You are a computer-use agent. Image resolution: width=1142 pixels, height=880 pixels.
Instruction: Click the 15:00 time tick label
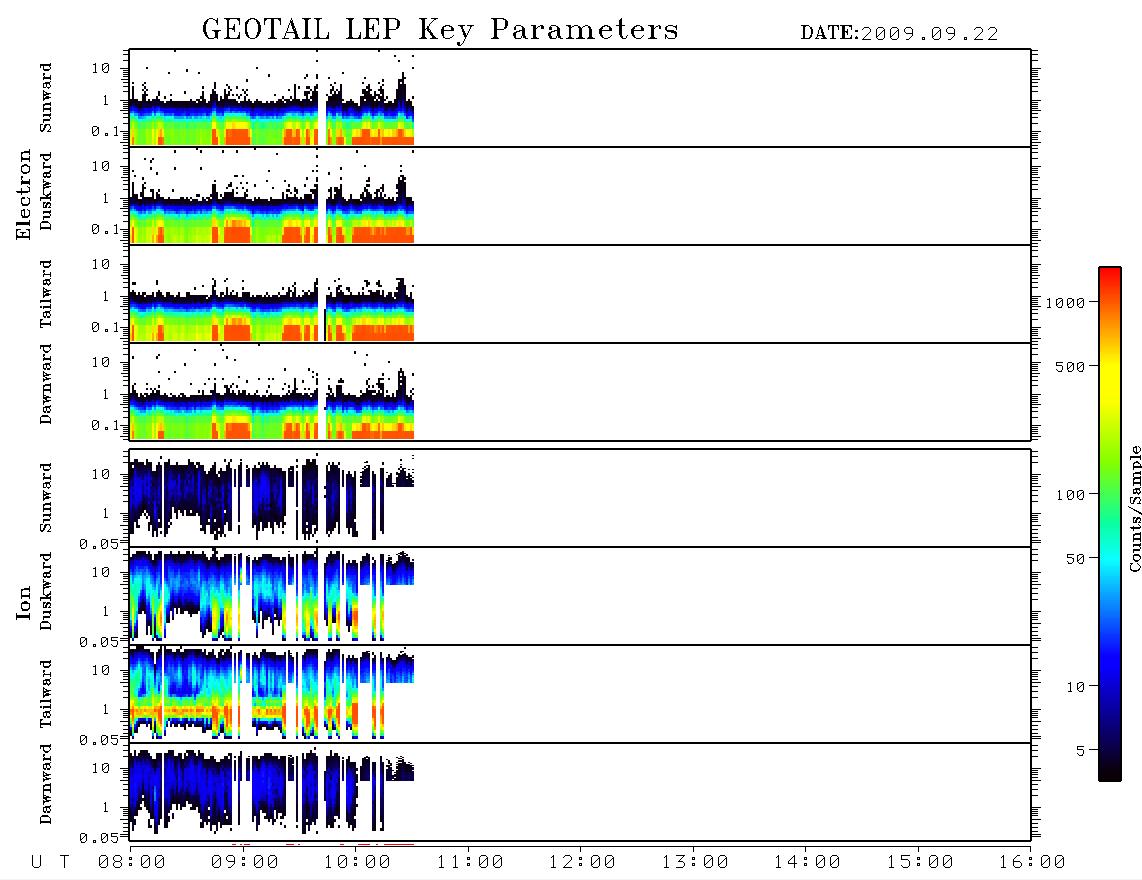point(920,863)
